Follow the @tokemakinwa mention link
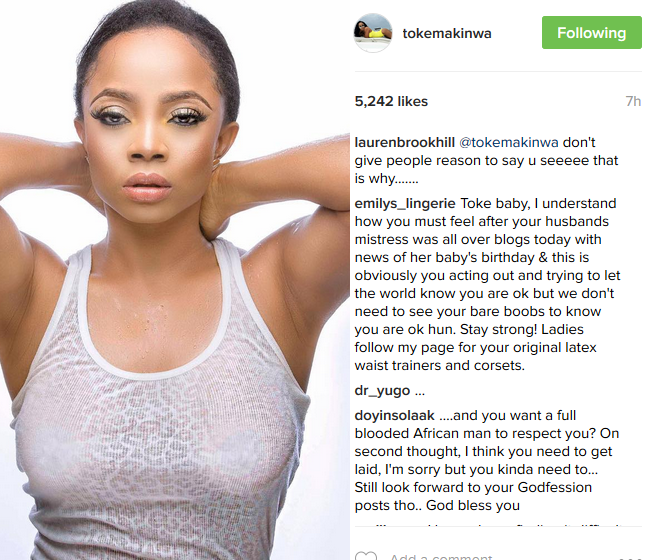Image resolution: width=646 pixels, height=560 pixels. pos(509,143)
